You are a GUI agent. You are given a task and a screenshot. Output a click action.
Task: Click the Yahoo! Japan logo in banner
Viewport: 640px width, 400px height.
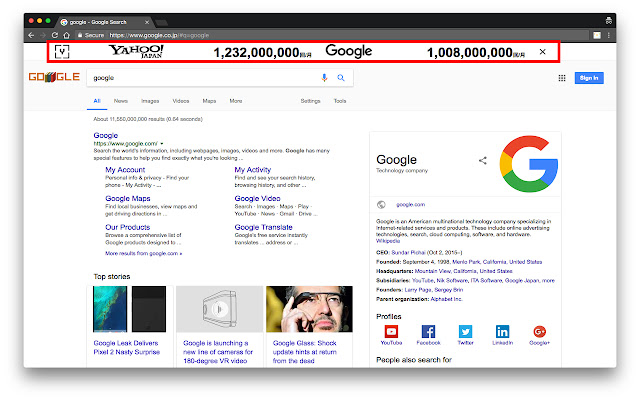coord(136,51)
